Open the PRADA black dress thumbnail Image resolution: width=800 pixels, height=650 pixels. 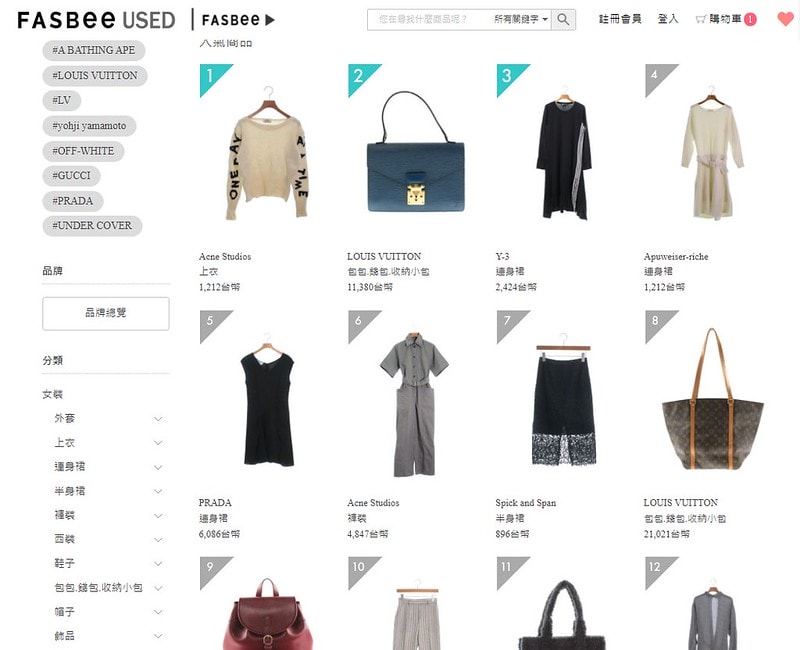coord(268,401)
